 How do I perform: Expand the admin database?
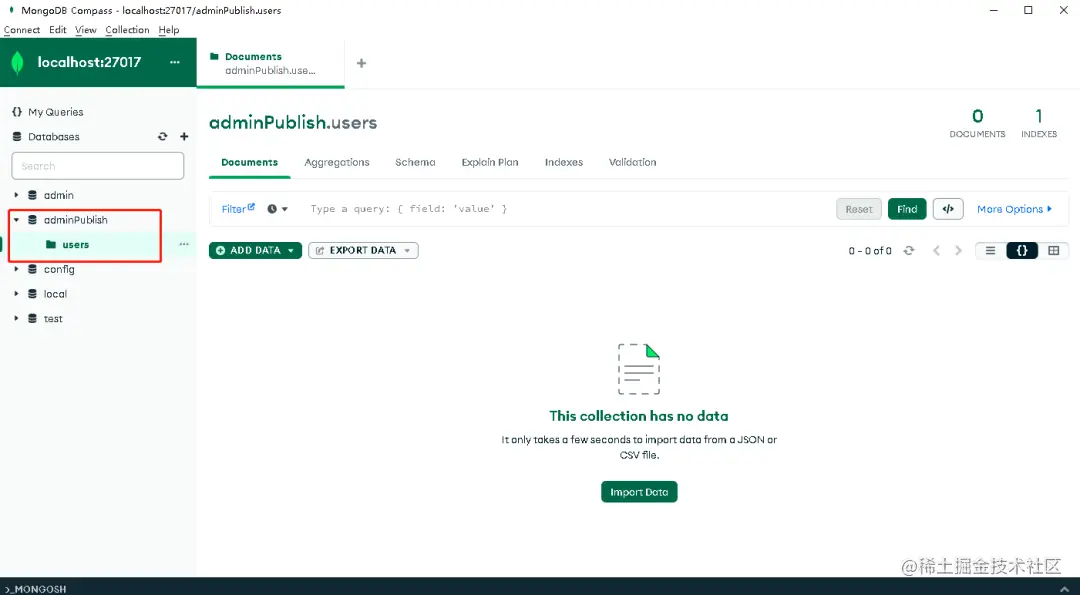point(17,196)
